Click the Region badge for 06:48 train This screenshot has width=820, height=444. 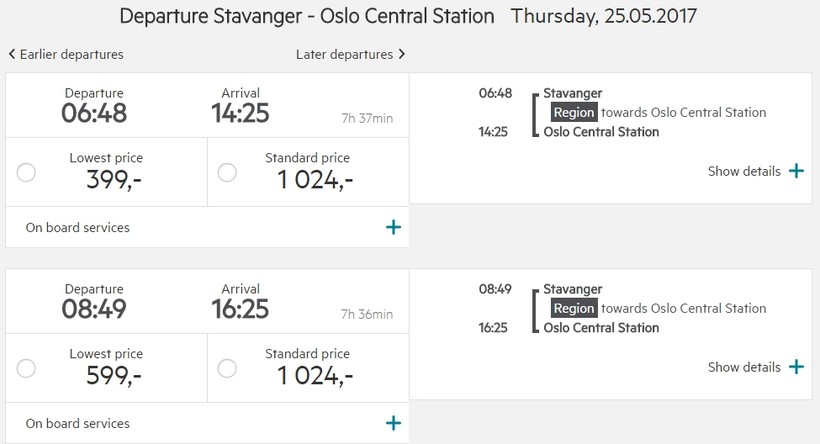573,112
